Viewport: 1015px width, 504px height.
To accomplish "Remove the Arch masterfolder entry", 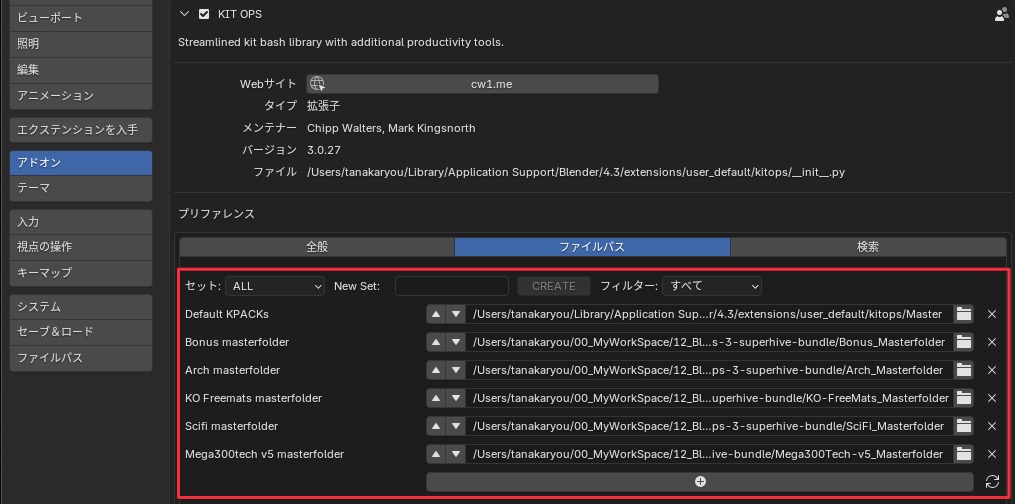I will 992,370.
